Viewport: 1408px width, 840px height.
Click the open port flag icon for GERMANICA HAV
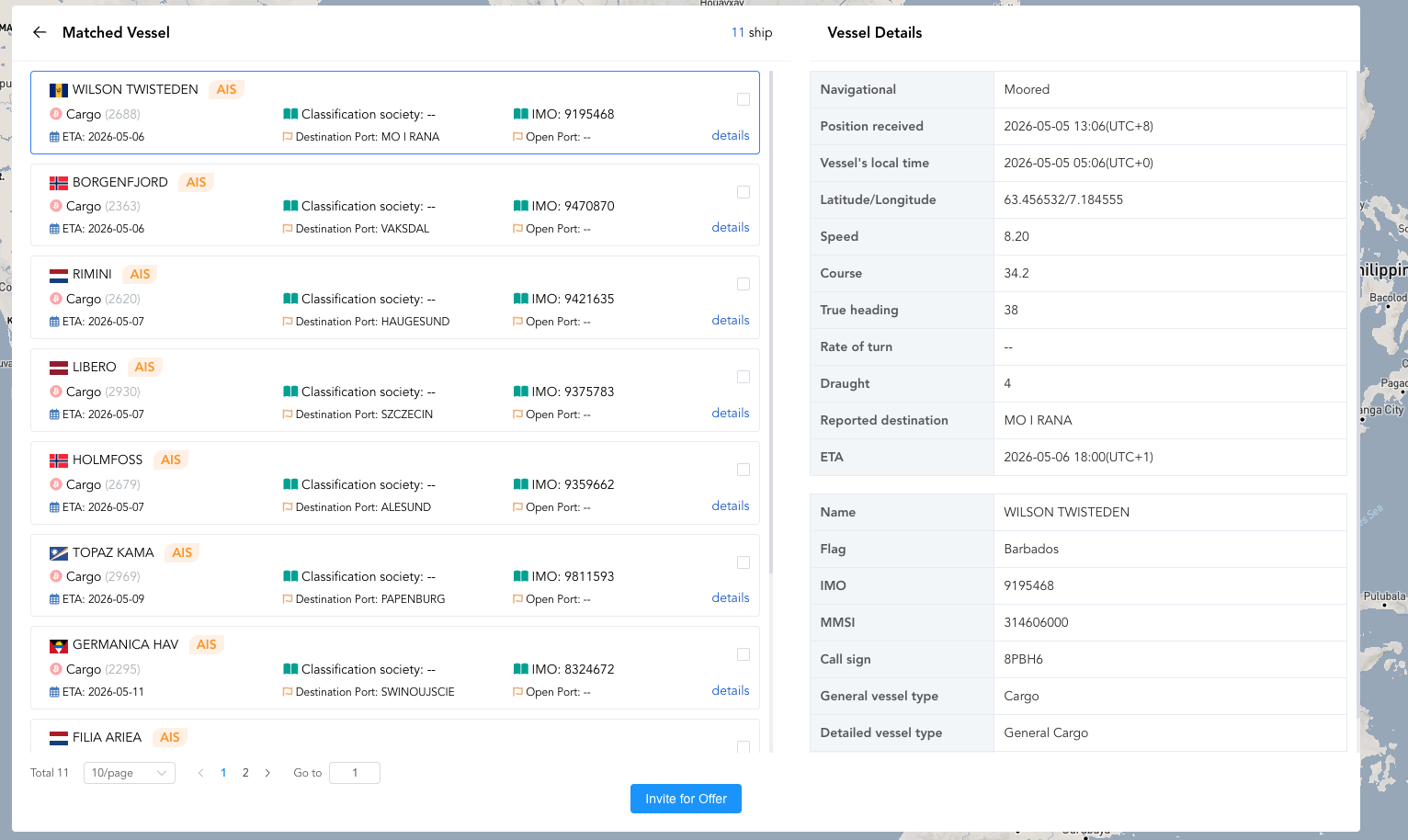[x=518, y=692]
